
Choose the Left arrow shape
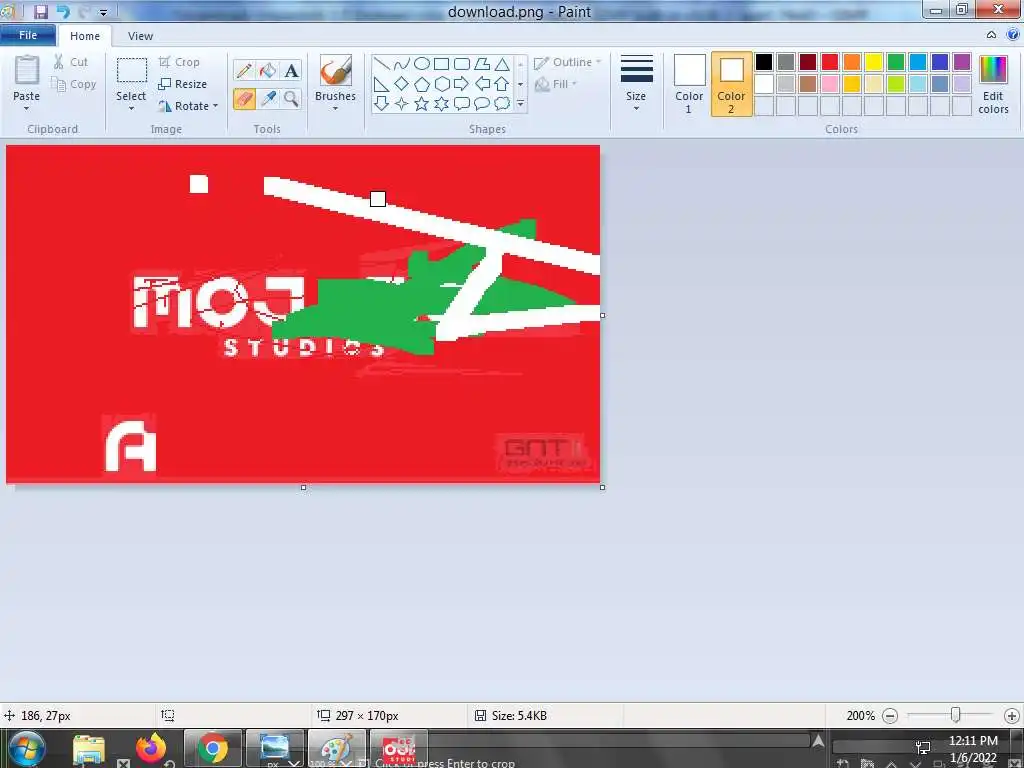[x=482, y=84]
